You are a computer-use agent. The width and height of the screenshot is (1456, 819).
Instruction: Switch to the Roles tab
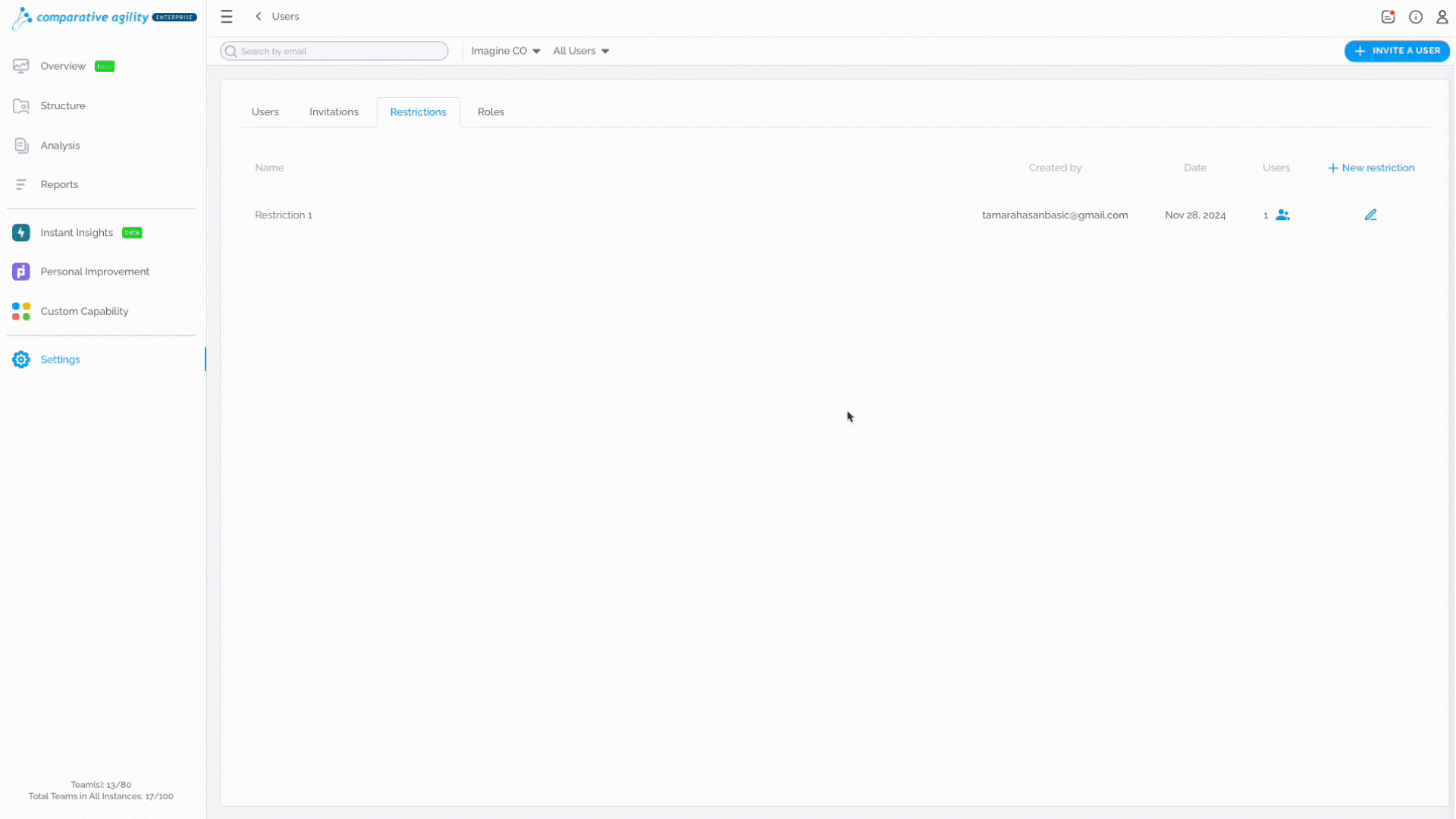point(491,112)
